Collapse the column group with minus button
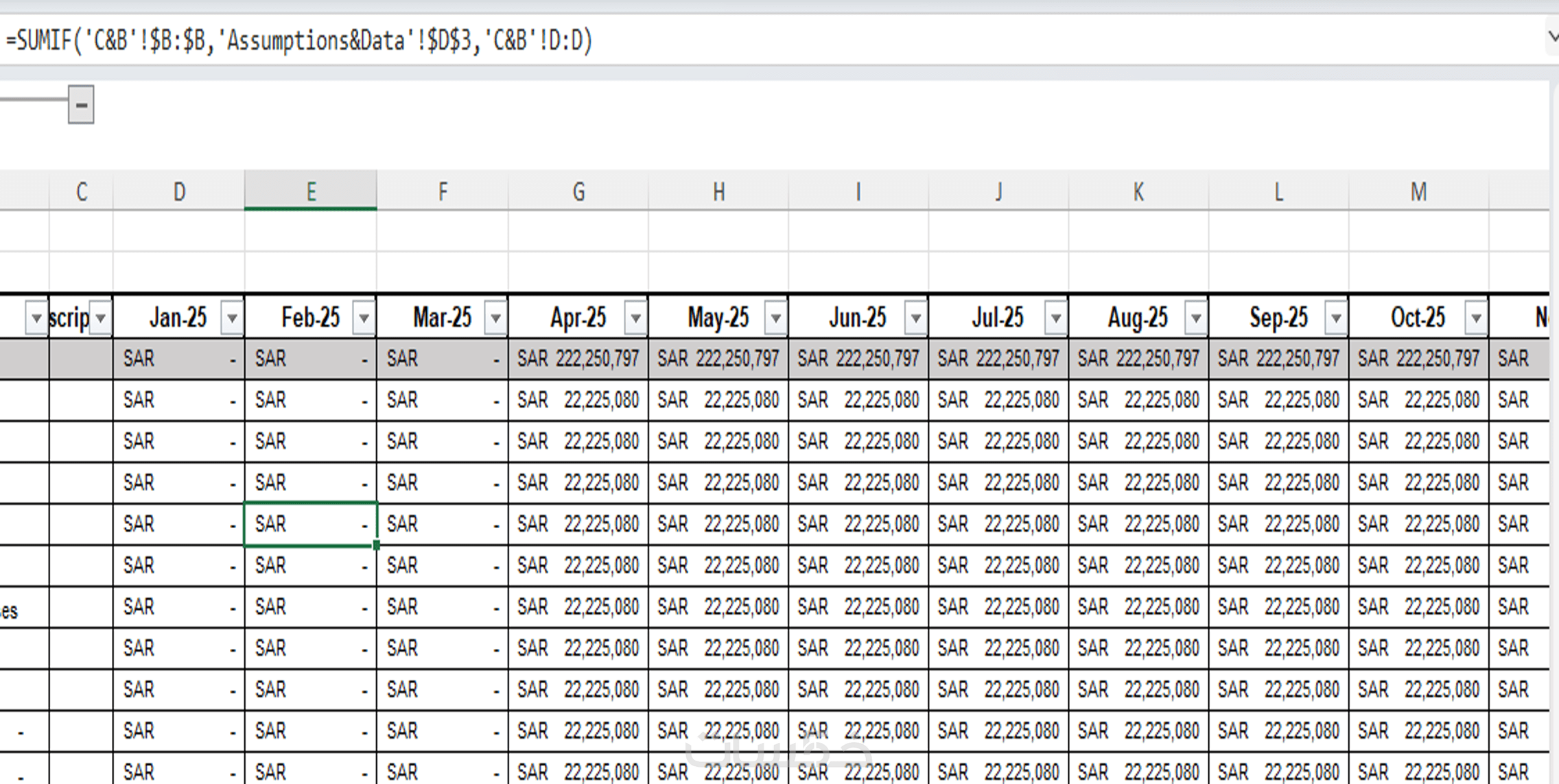The height and width of the screenshot is (784, 1559). pyautogui.click(x=81, y=105)
